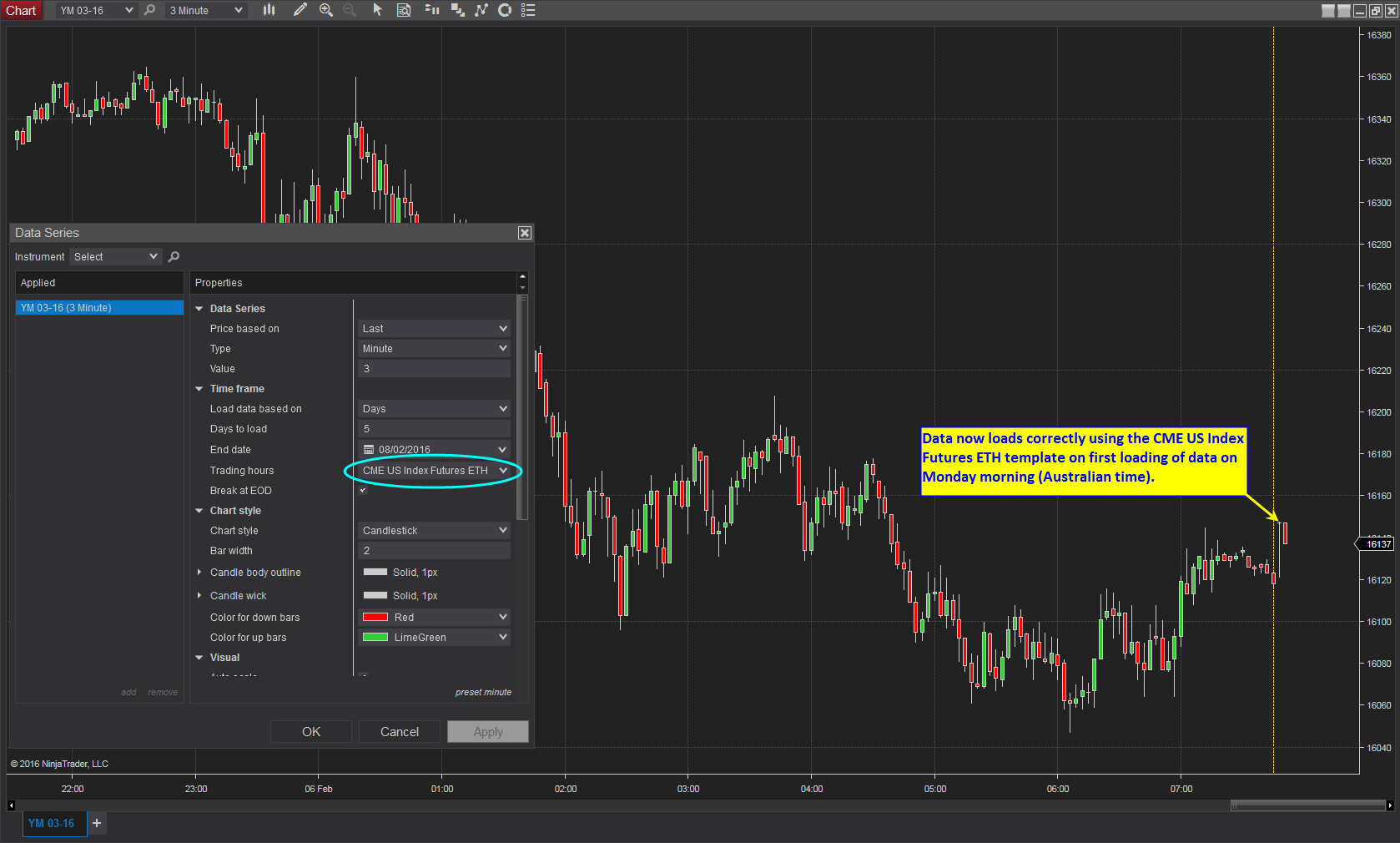Click the properties scroll up arrow

523,276
